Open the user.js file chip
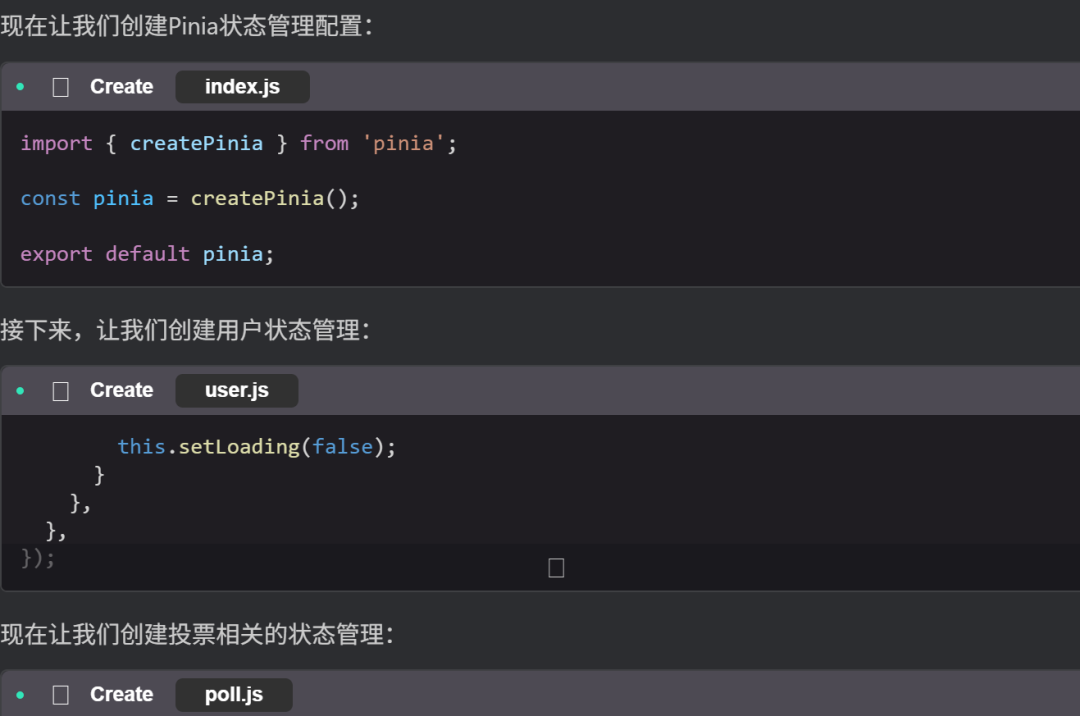Viewport: 1080px width, 716px height. [x=237, y=391]
